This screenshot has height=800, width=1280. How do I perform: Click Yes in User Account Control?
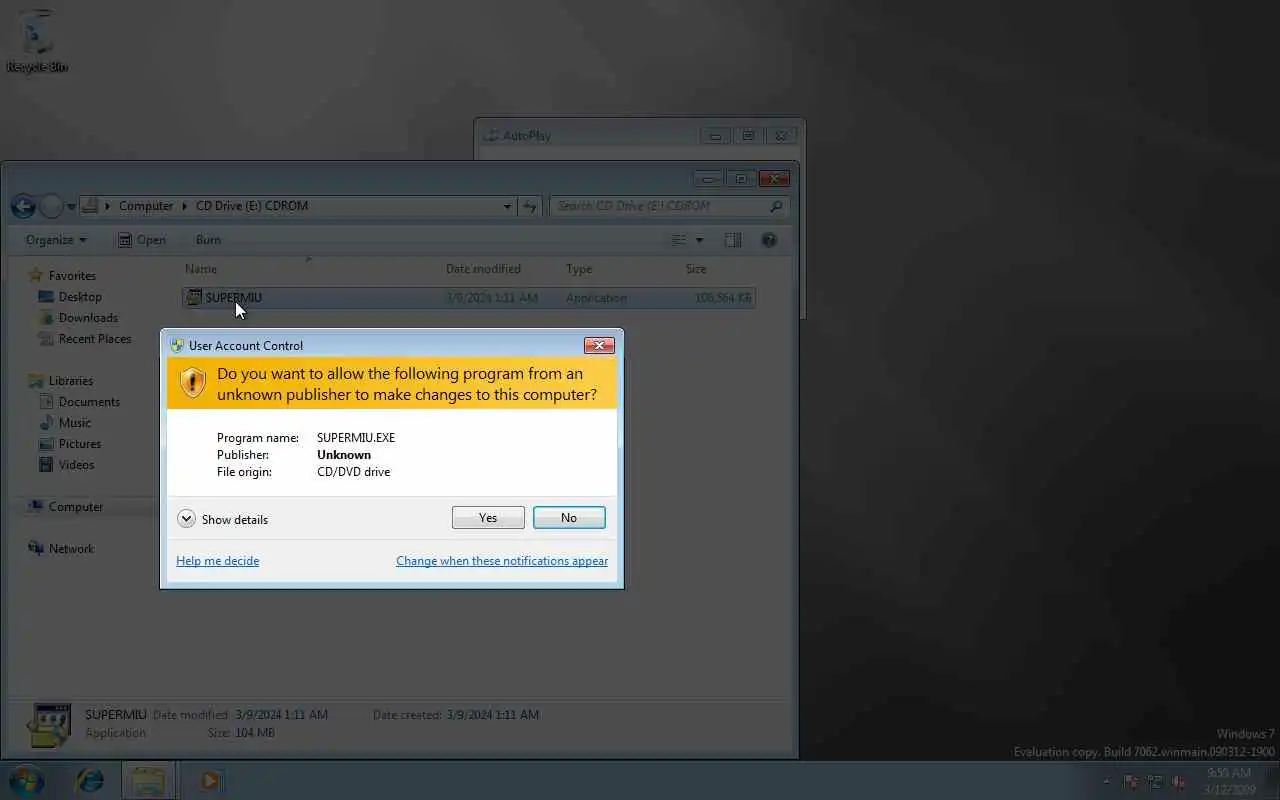coord(488,517)
